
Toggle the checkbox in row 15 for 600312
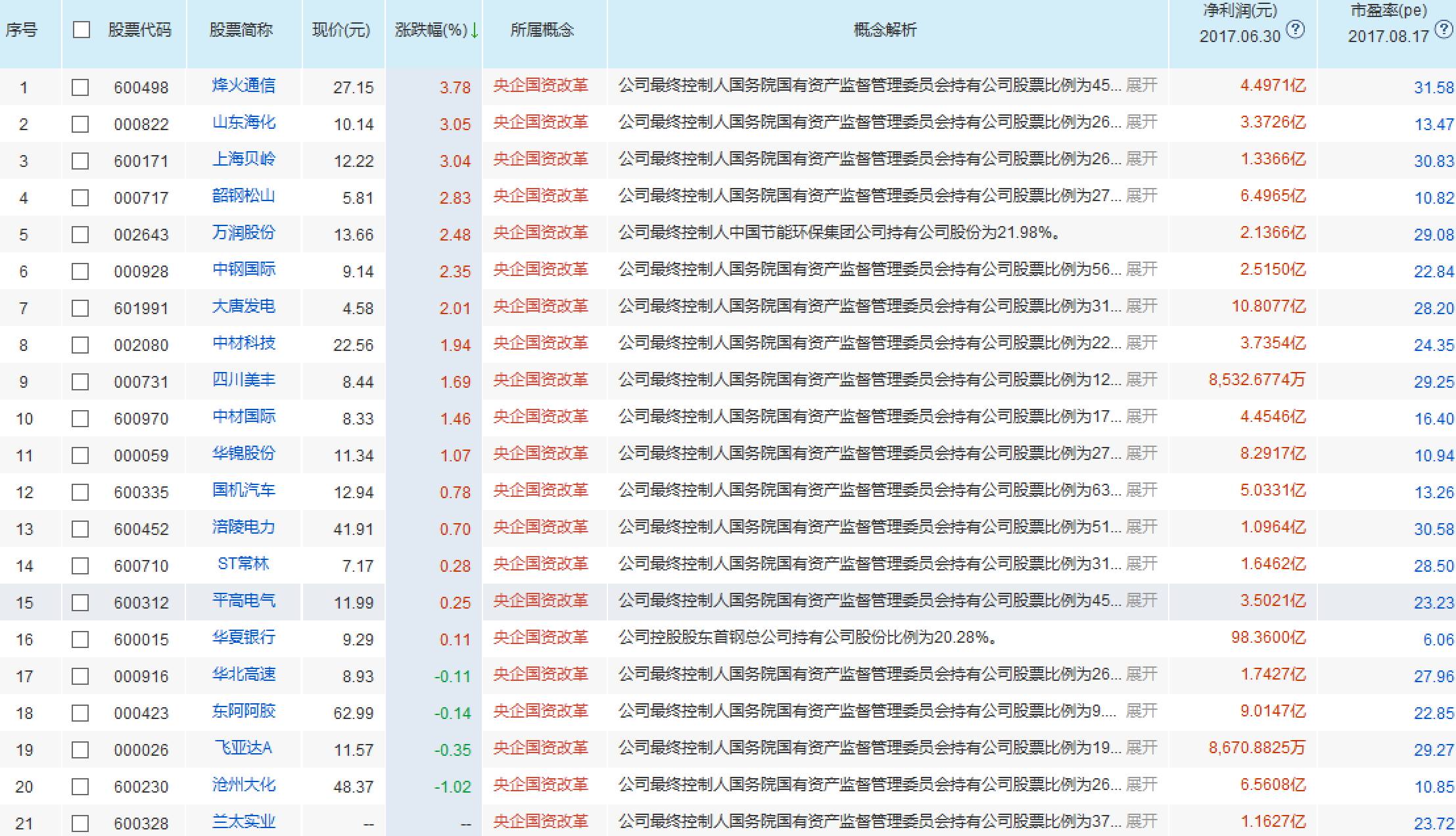[80, 603]
